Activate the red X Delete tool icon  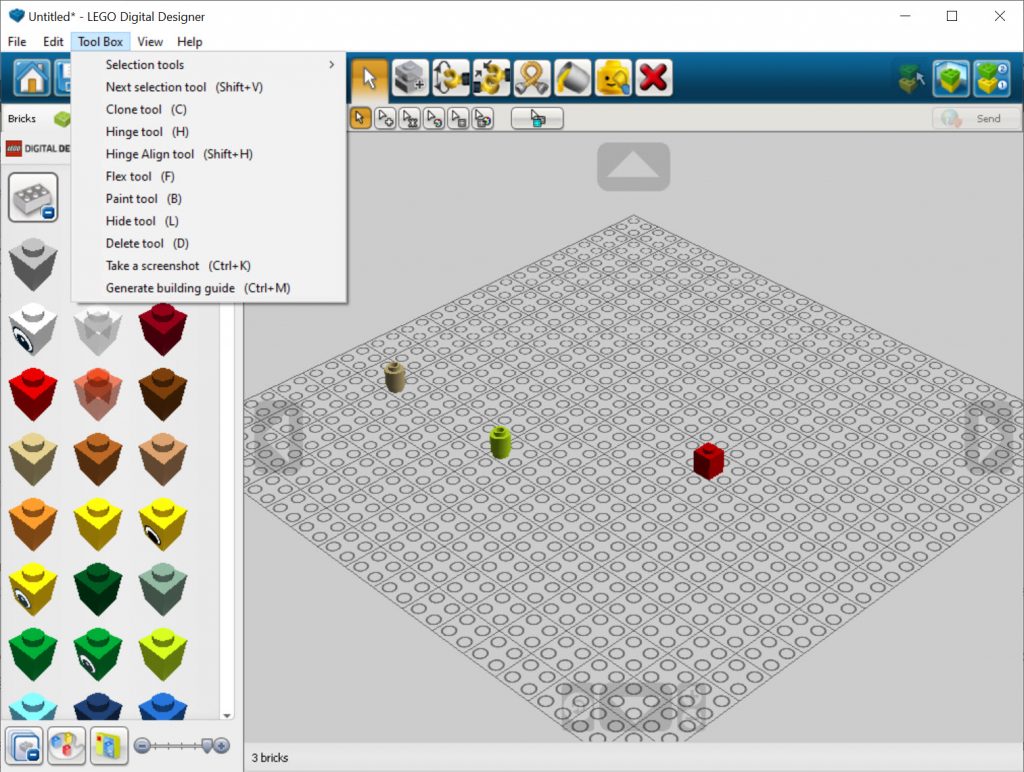653,78
